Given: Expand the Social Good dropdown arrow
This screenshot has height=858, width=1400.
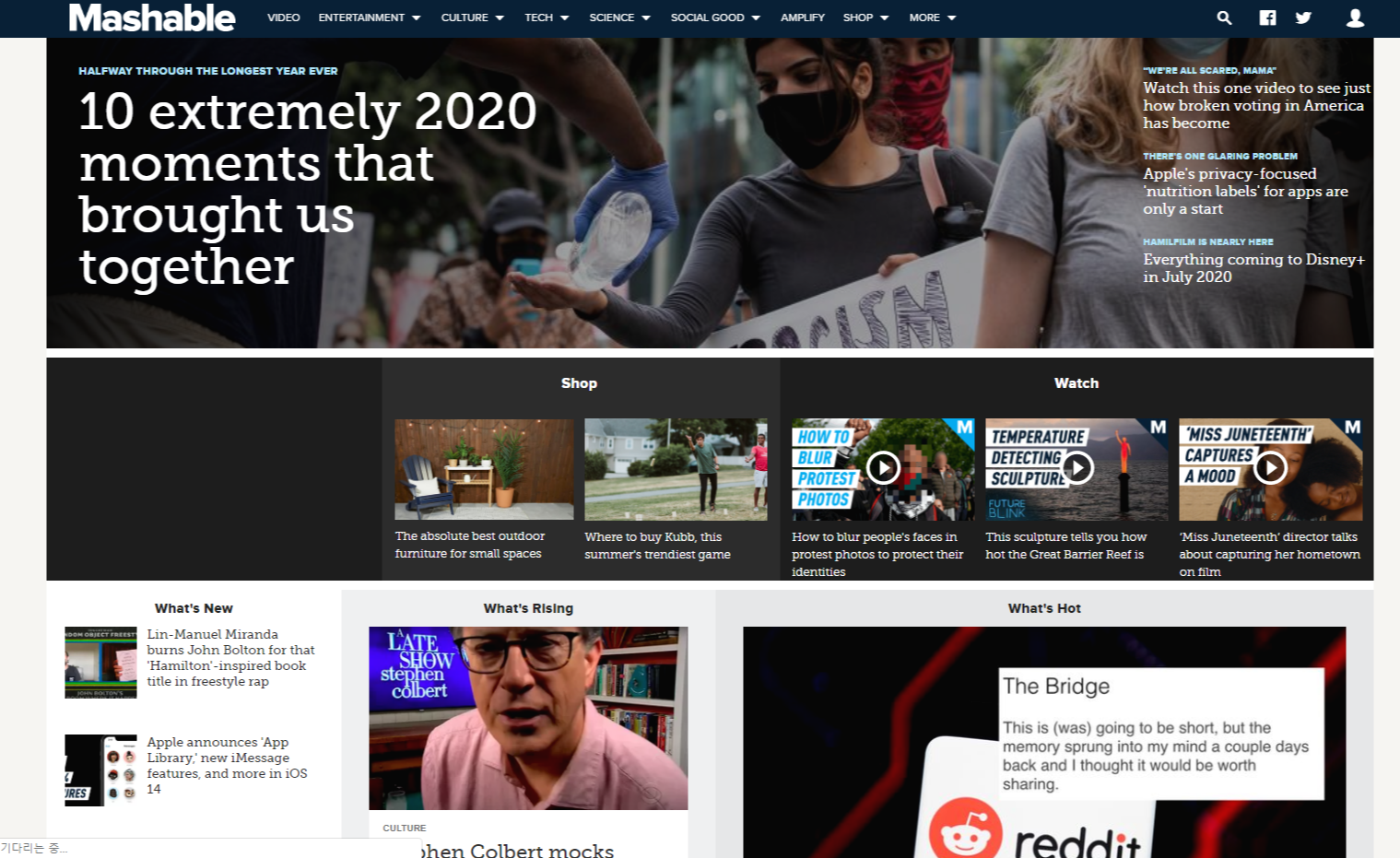Looking at the screenshot, I should coord(756,18).
